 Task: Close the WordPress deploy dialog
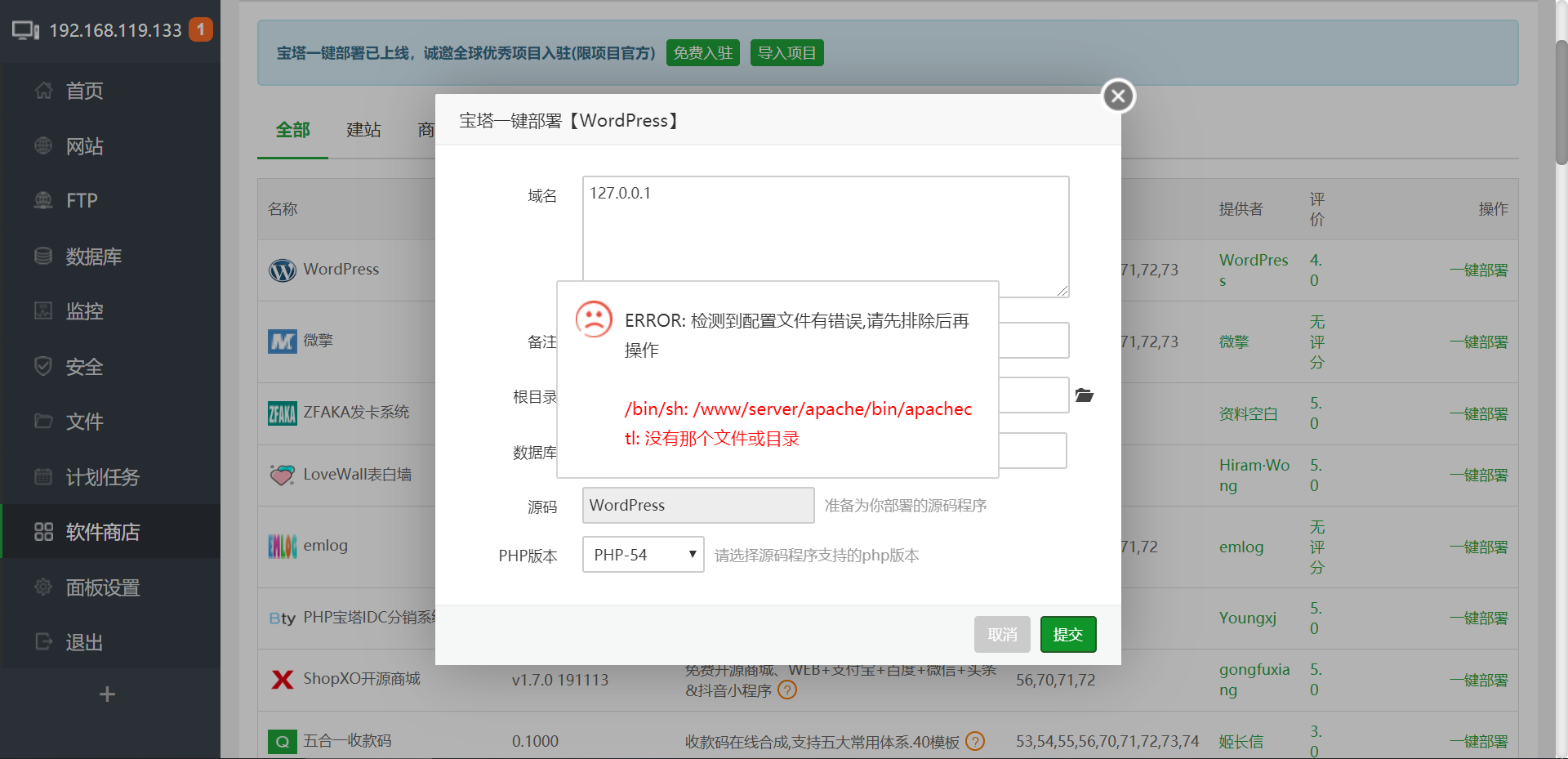1119,96
